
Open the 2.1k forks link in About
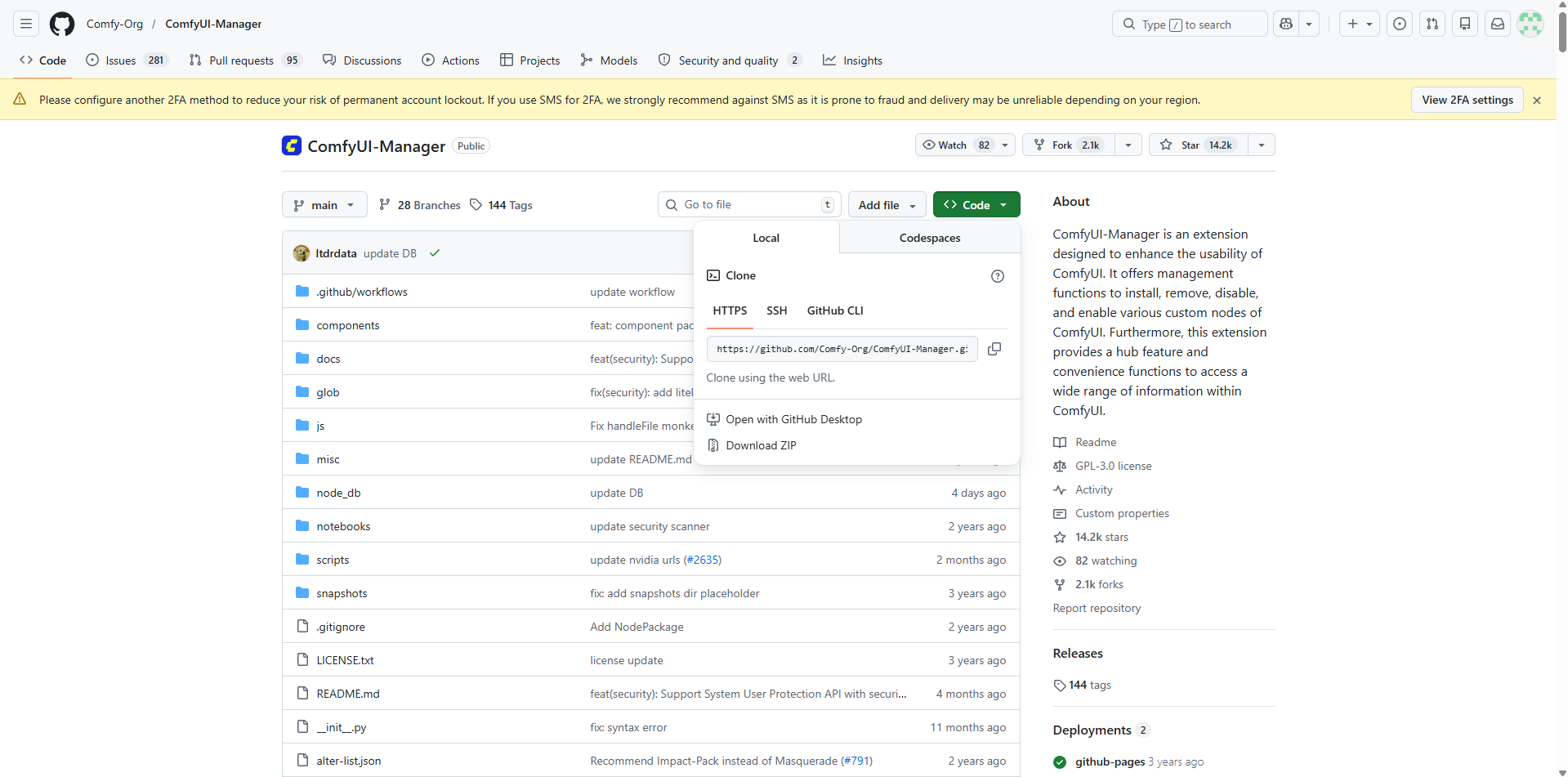tap(1099, 584)
